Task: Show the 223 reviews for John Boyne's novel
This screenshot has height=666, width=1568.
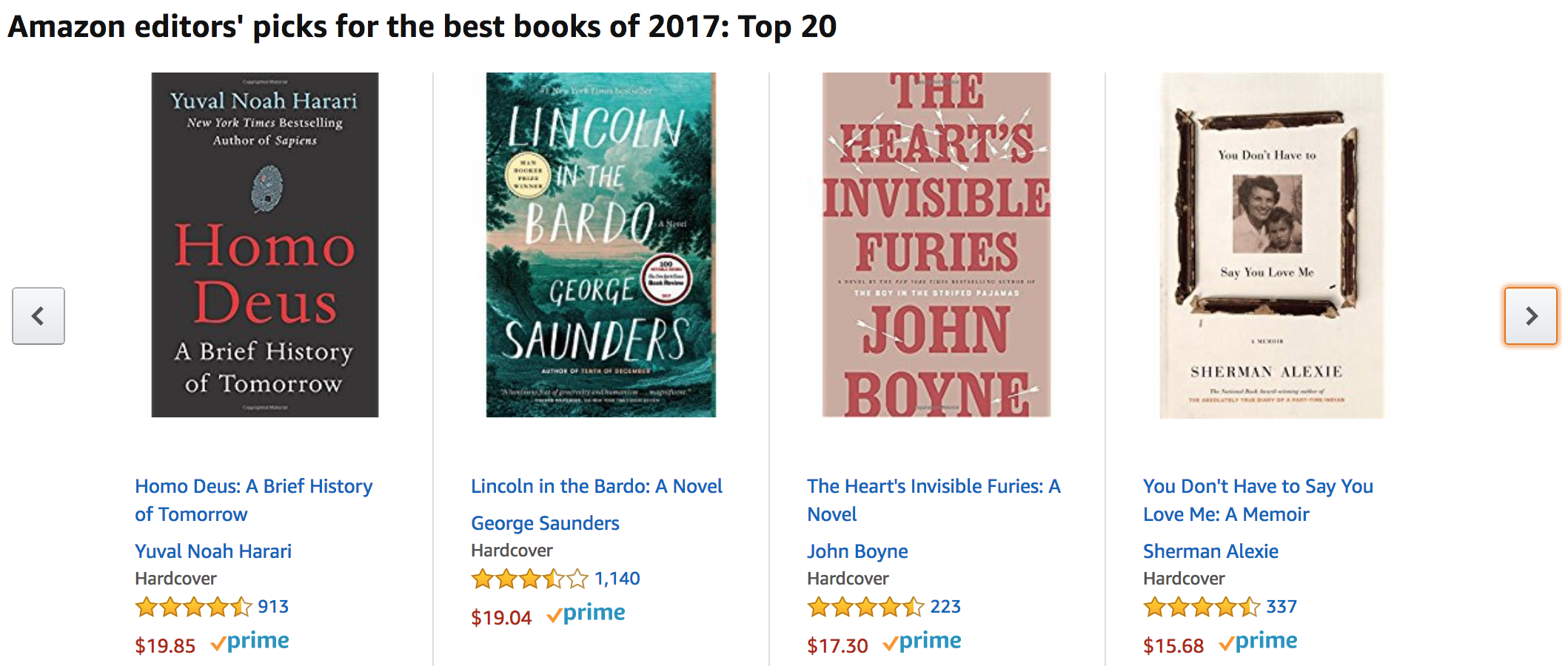Action: click(945, 607)
